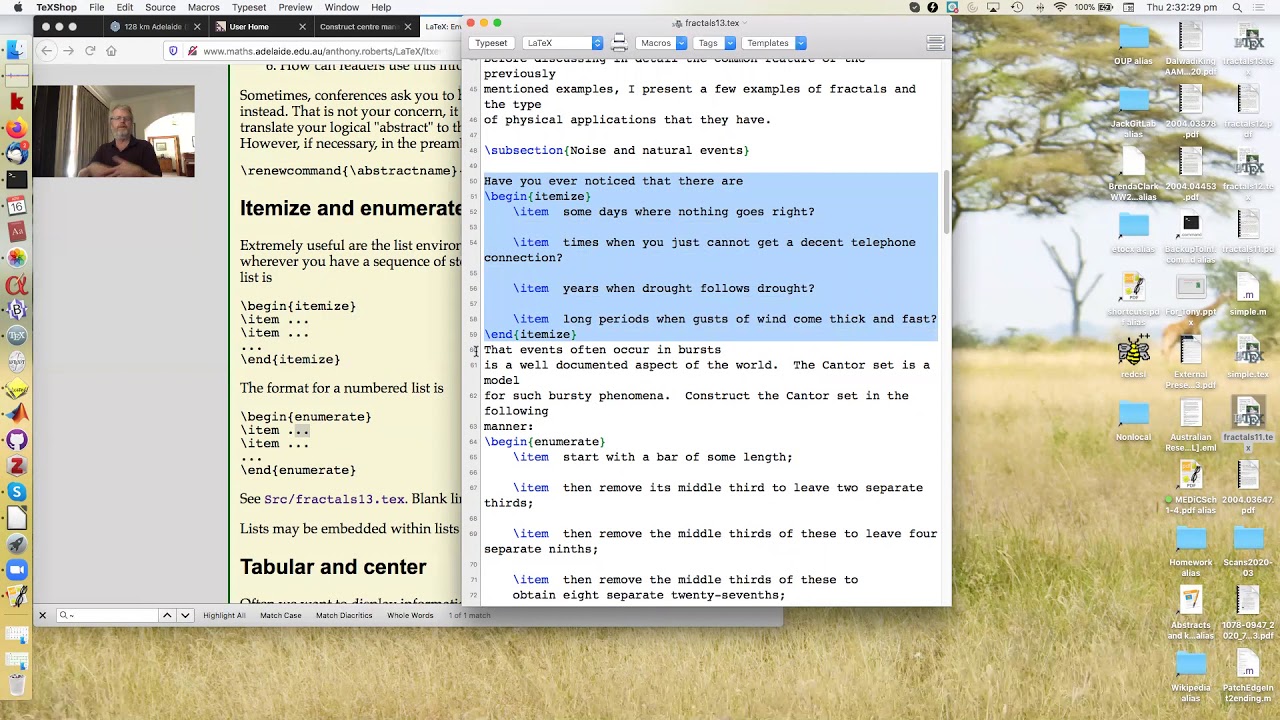
Task: Click the browser forward arrow
Action: tap(68, 51)
